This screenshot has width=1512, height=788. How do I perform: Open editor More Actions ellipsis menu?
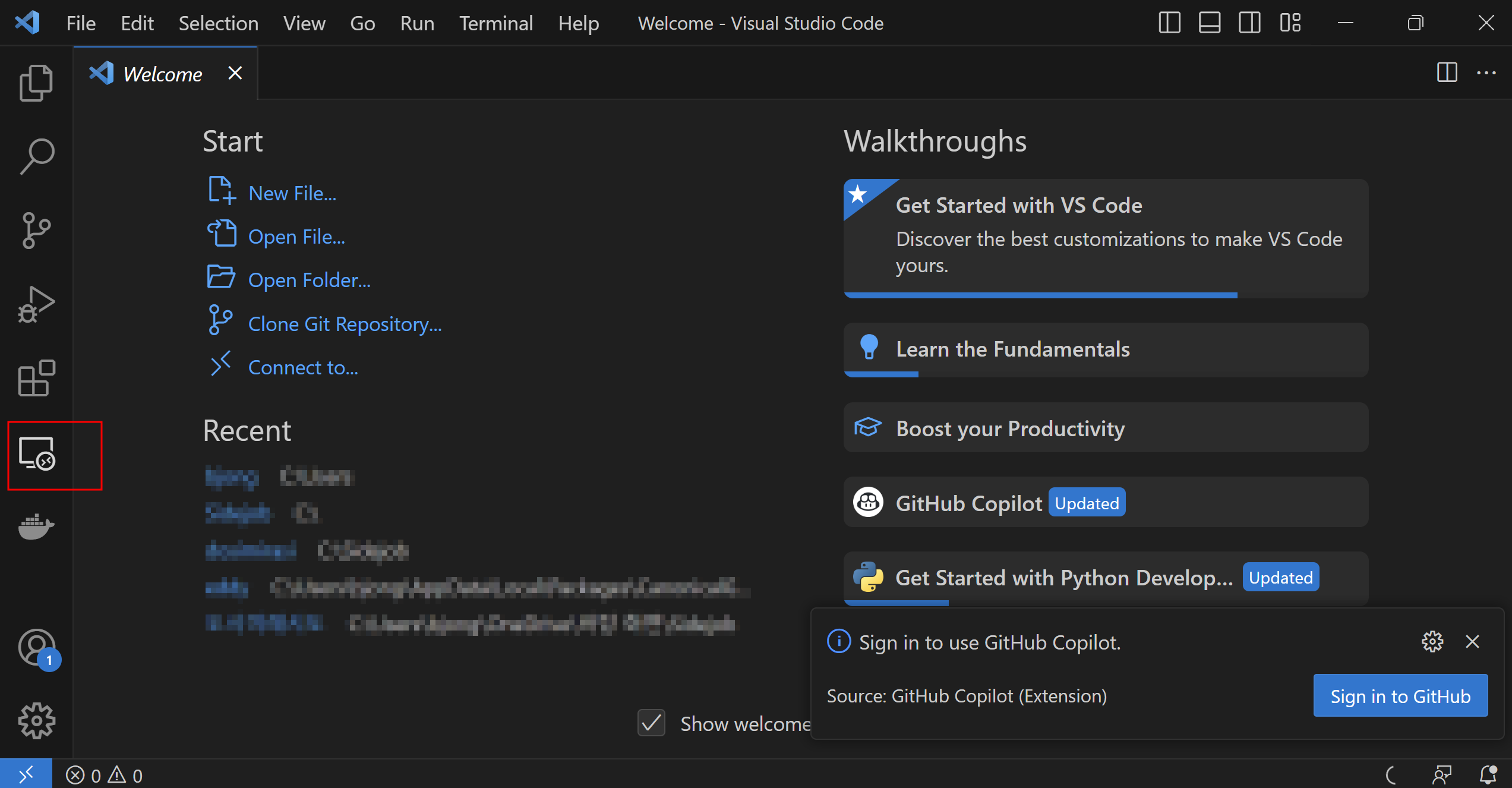point(1486,73)
